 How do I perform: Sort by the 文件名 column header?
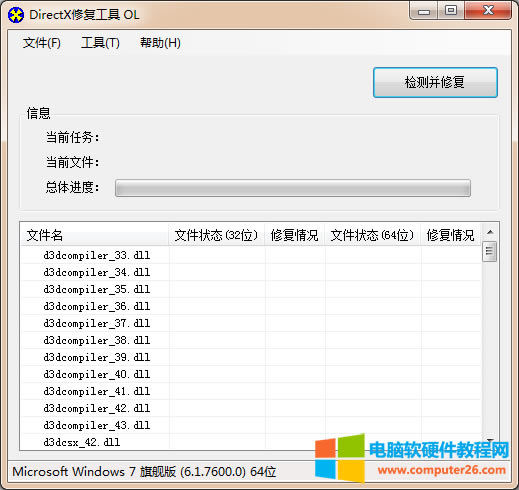point(94,235)
